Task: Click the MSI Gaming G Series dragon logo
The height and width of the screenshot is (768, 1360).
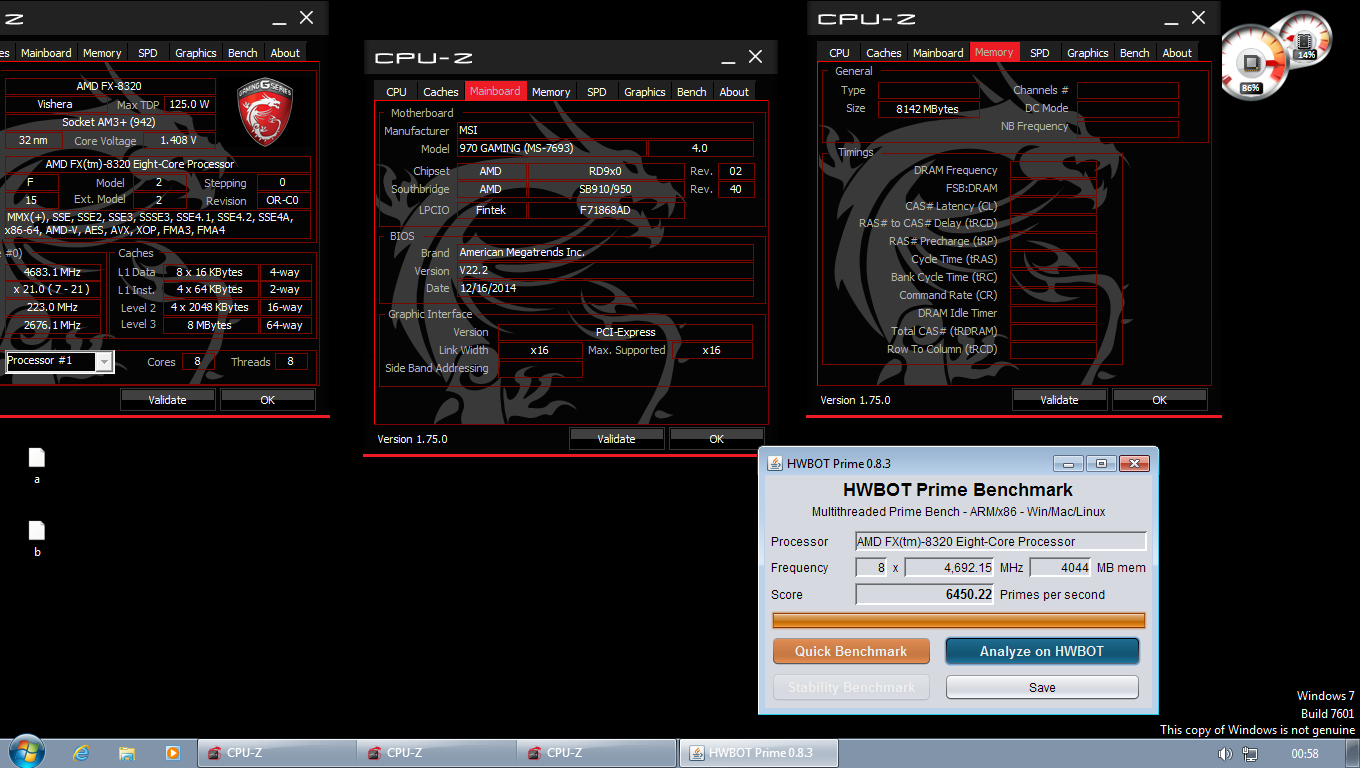Action: [x=264, y=111]
